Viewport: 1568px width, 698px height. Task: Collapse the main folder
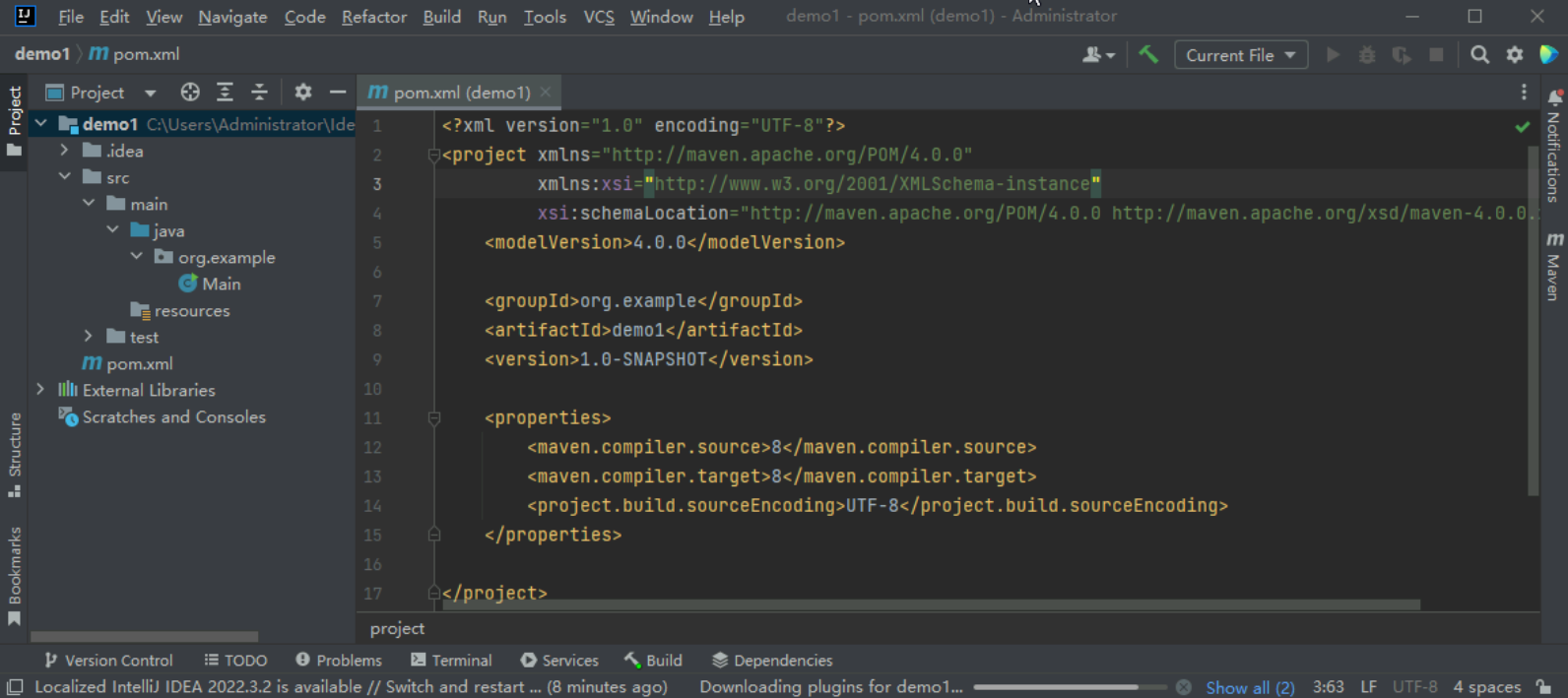click(89, 204)
